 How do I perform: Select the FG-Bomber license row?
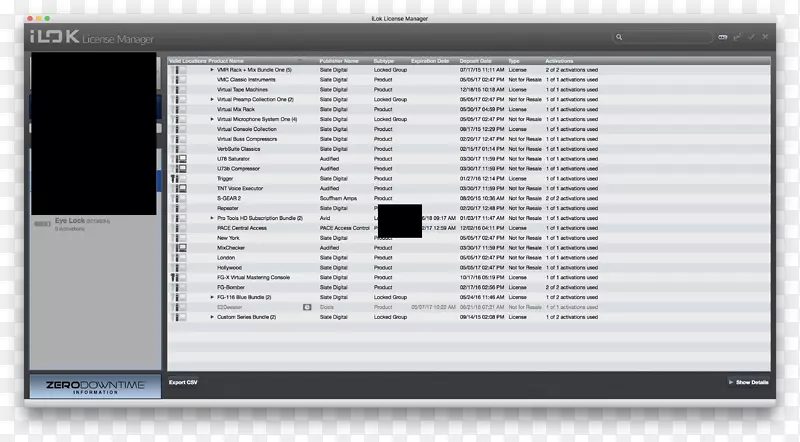coord(468,287)
